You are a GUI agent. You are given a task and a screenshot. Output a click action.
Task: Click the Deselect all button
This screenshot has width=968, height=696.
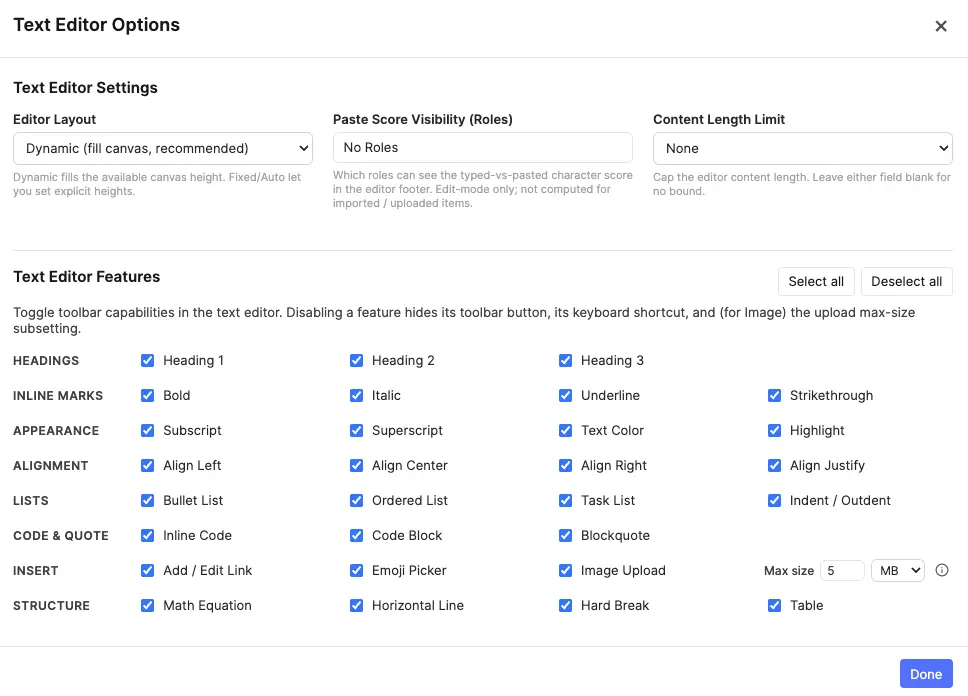pyautogui.click(x=906, y=282)
